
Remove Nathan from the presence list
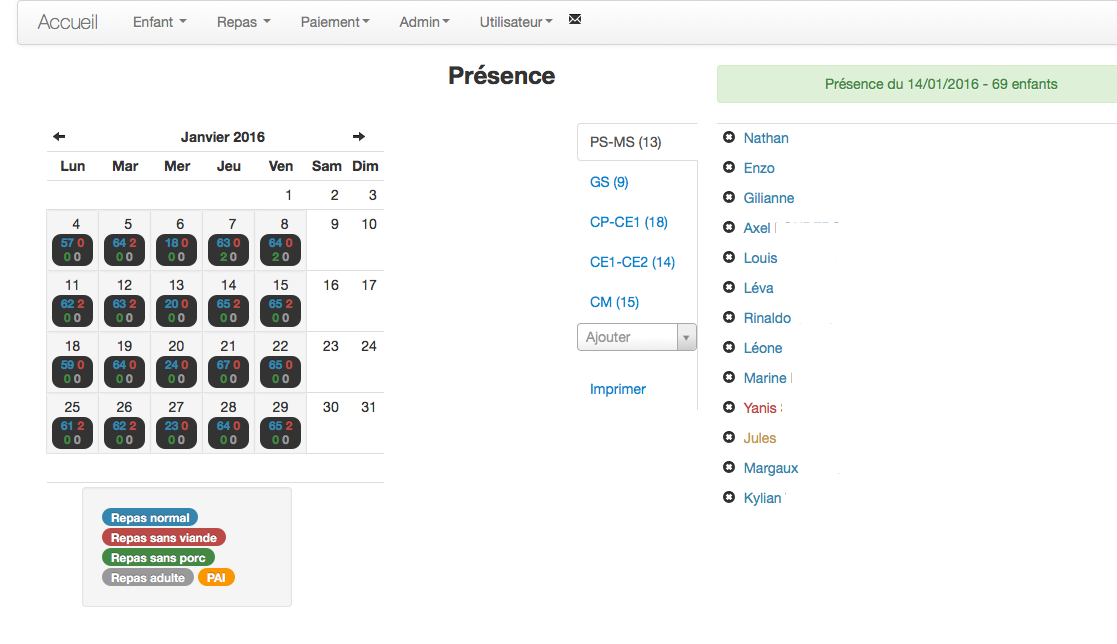pos(729,138)
